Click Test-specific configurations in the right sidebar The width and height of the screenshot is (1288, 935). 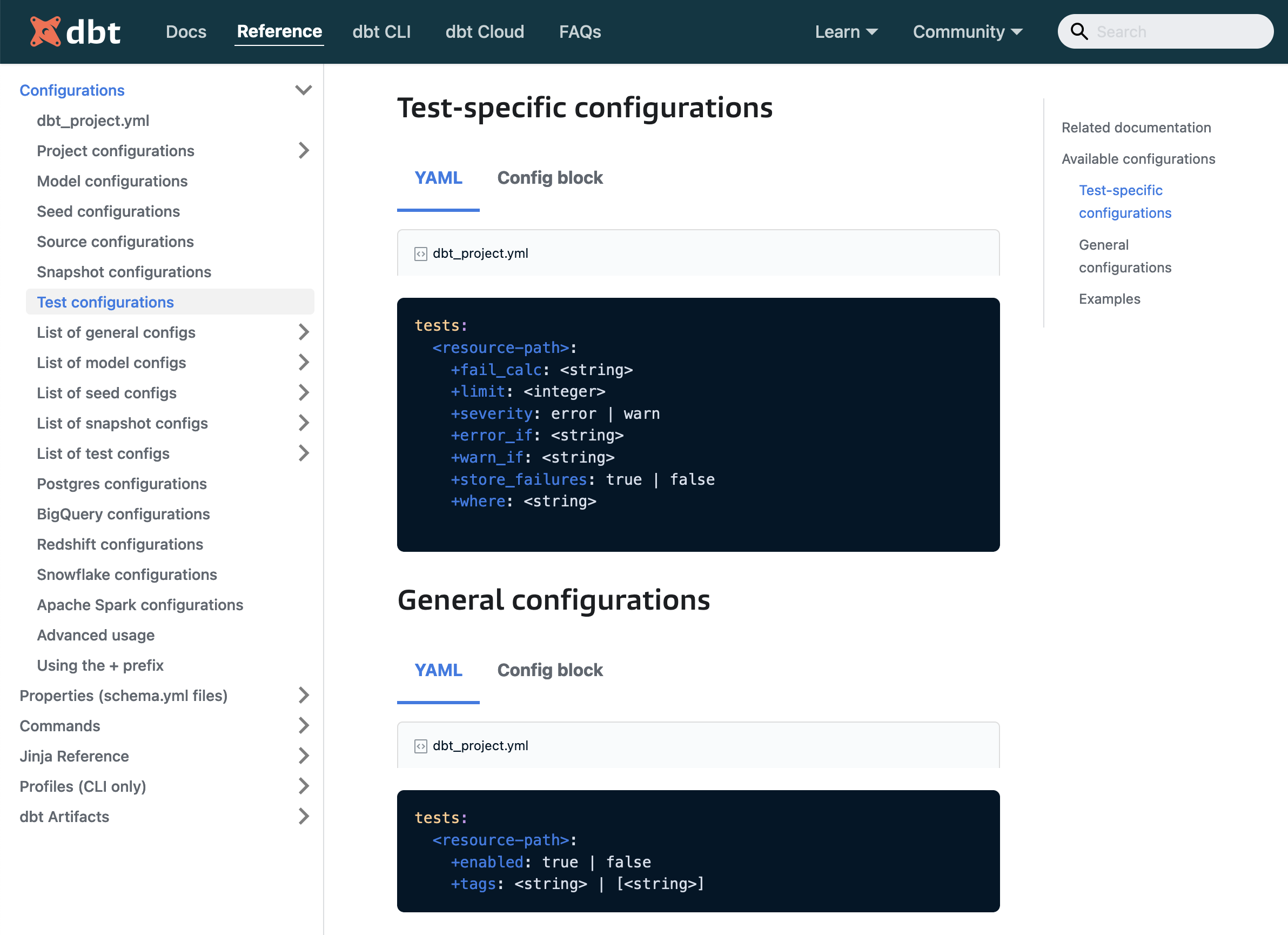[1124, 202]
